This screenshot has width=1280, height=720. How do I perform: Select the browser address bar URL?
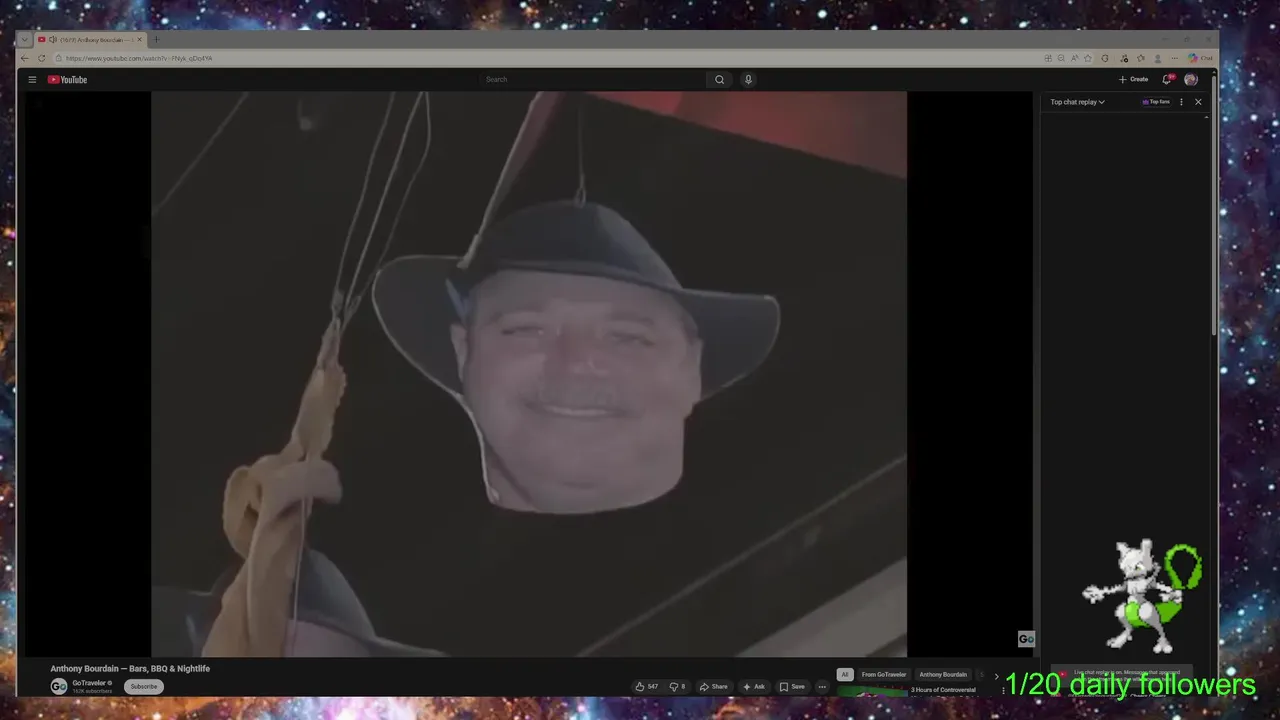pos(139,58)
